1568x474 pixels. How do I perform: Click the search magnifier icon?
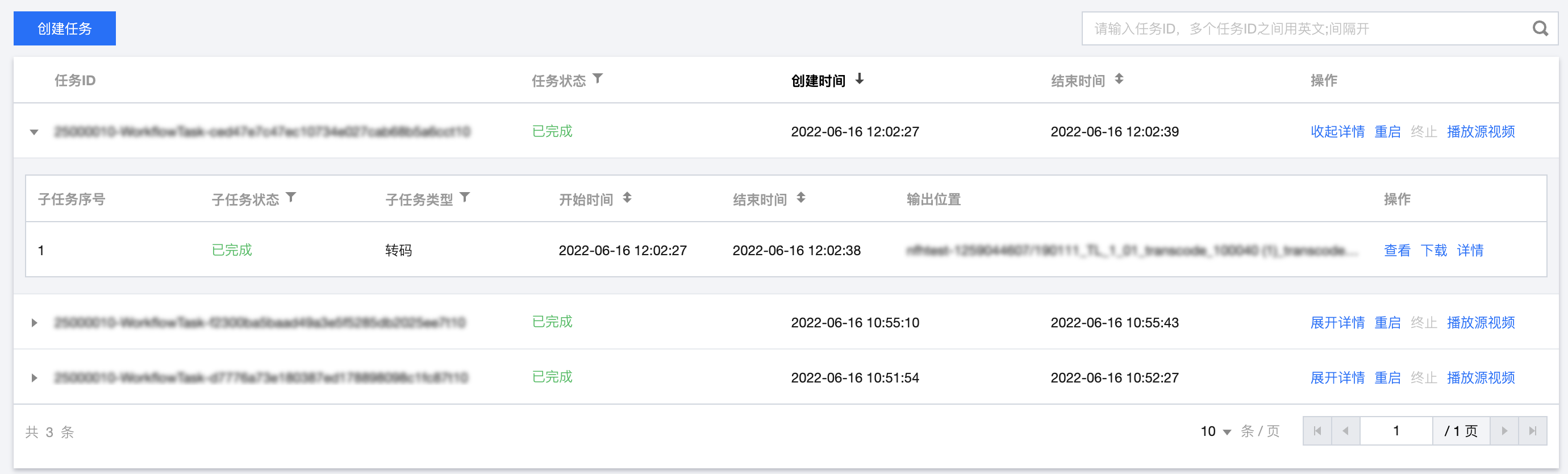[1540, 28]
